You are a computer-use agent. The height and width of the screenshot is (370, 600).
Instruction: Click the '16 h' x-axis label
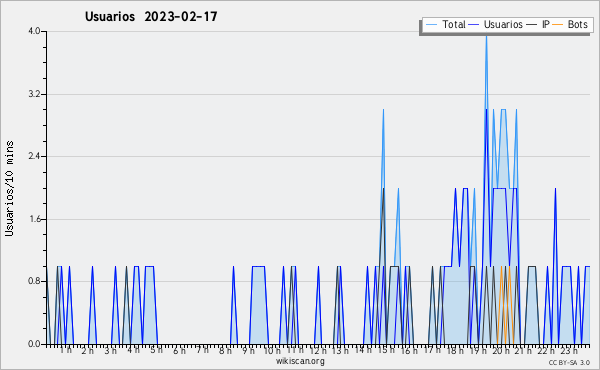click(x=409, y=351)
